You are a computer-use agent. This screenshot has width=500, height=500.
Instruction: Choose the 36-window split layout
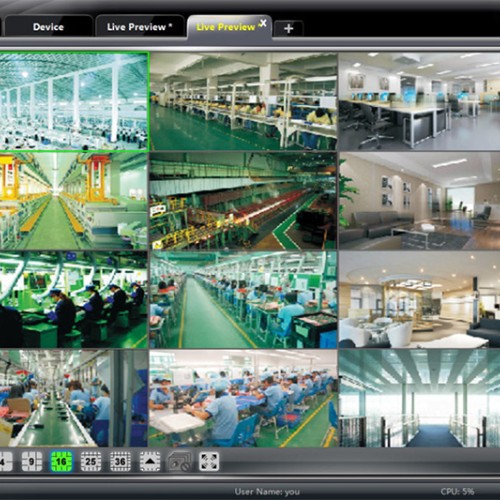click(120, 462)
